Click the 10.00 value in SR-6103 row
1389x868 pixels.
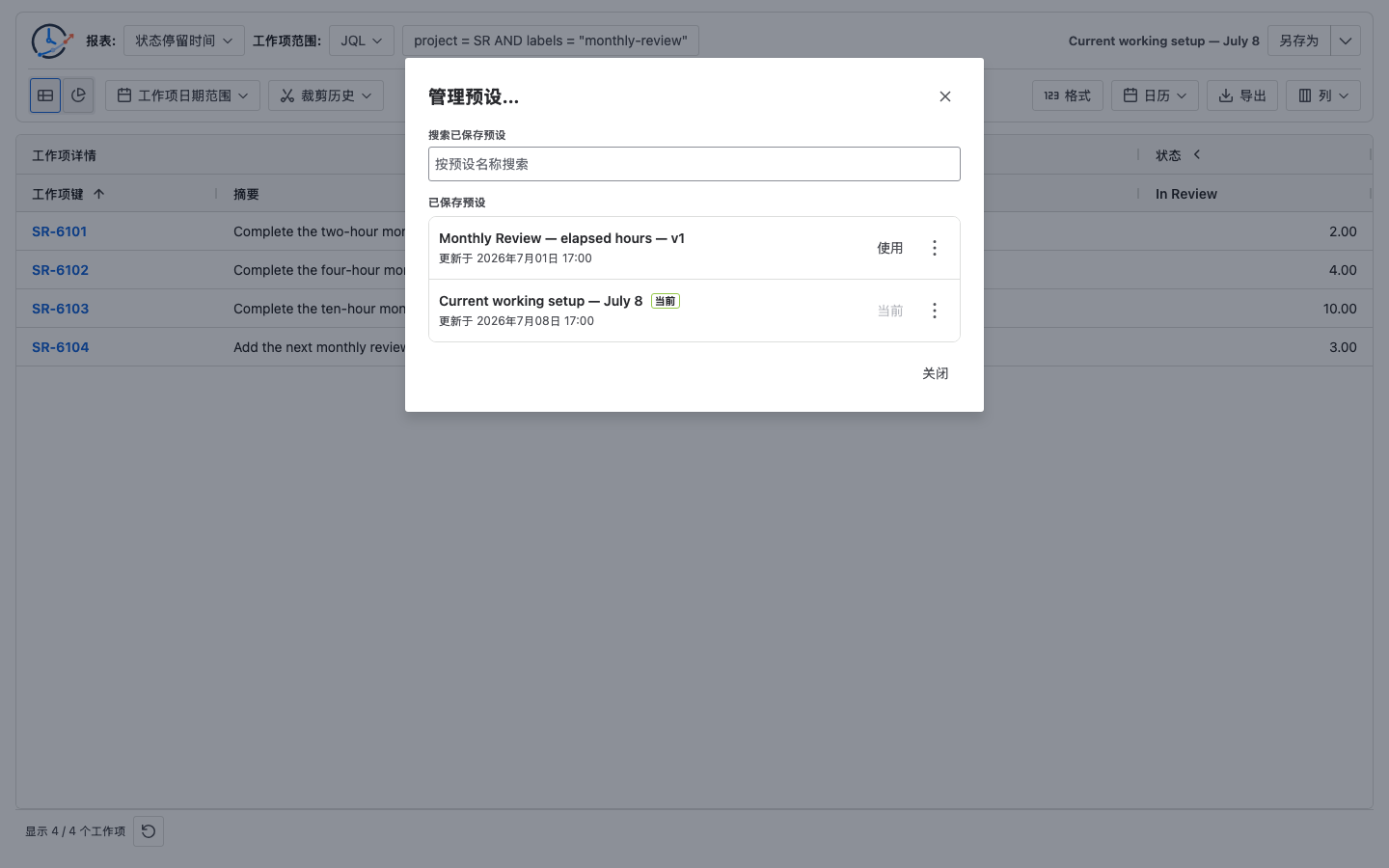(x=1340, y=309)
